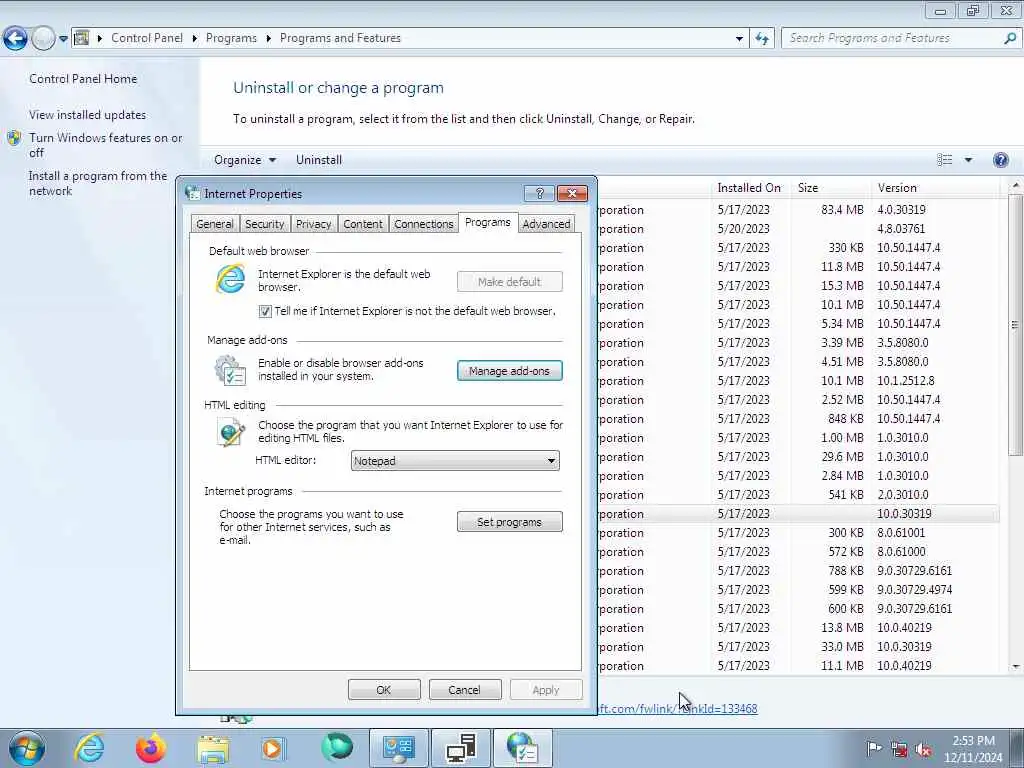Open Install a program from the network

(x=98, y=184)
